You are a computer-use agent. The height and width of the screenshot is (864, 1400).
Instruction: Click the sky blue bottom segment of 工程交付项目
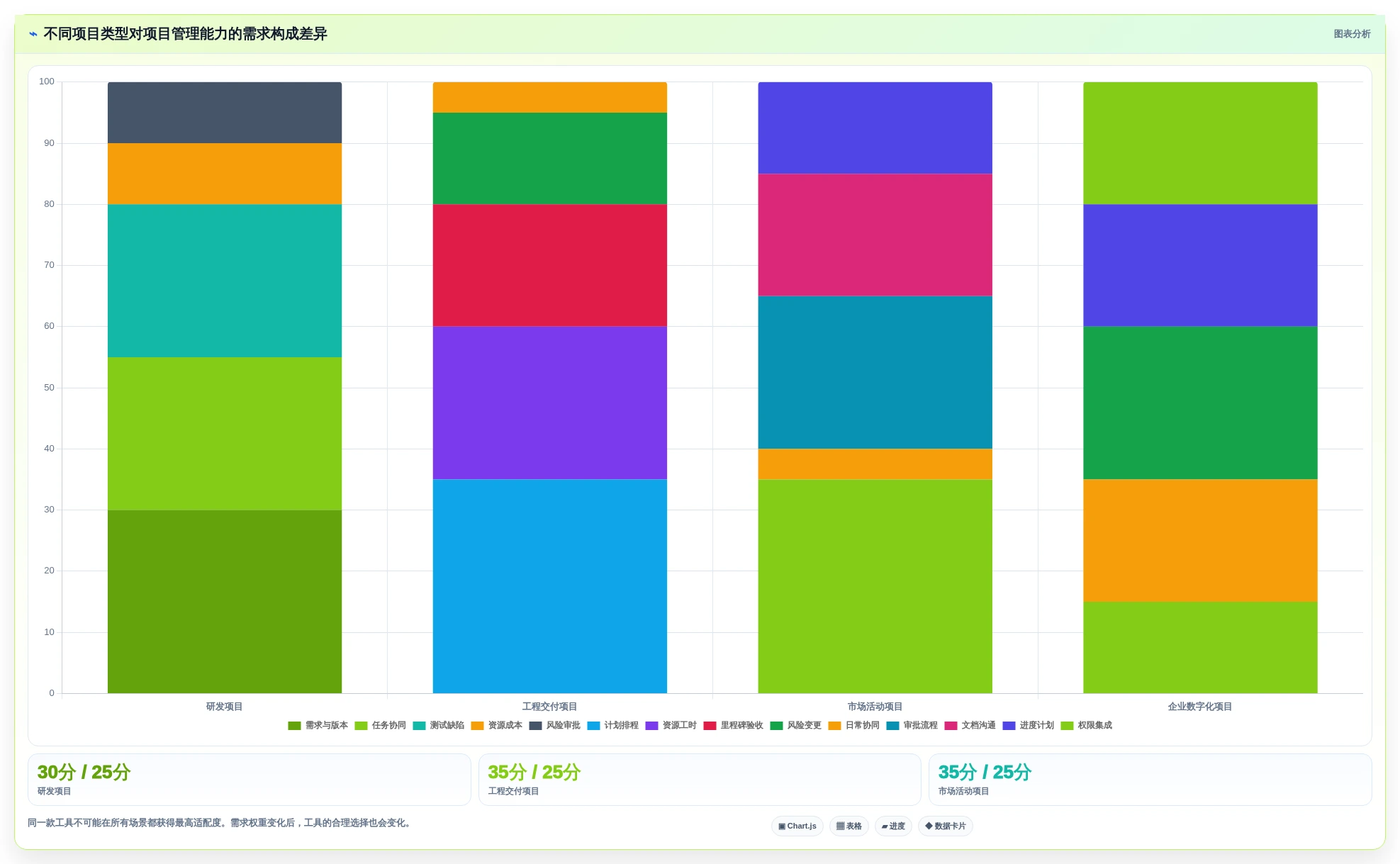pos(550,586)
